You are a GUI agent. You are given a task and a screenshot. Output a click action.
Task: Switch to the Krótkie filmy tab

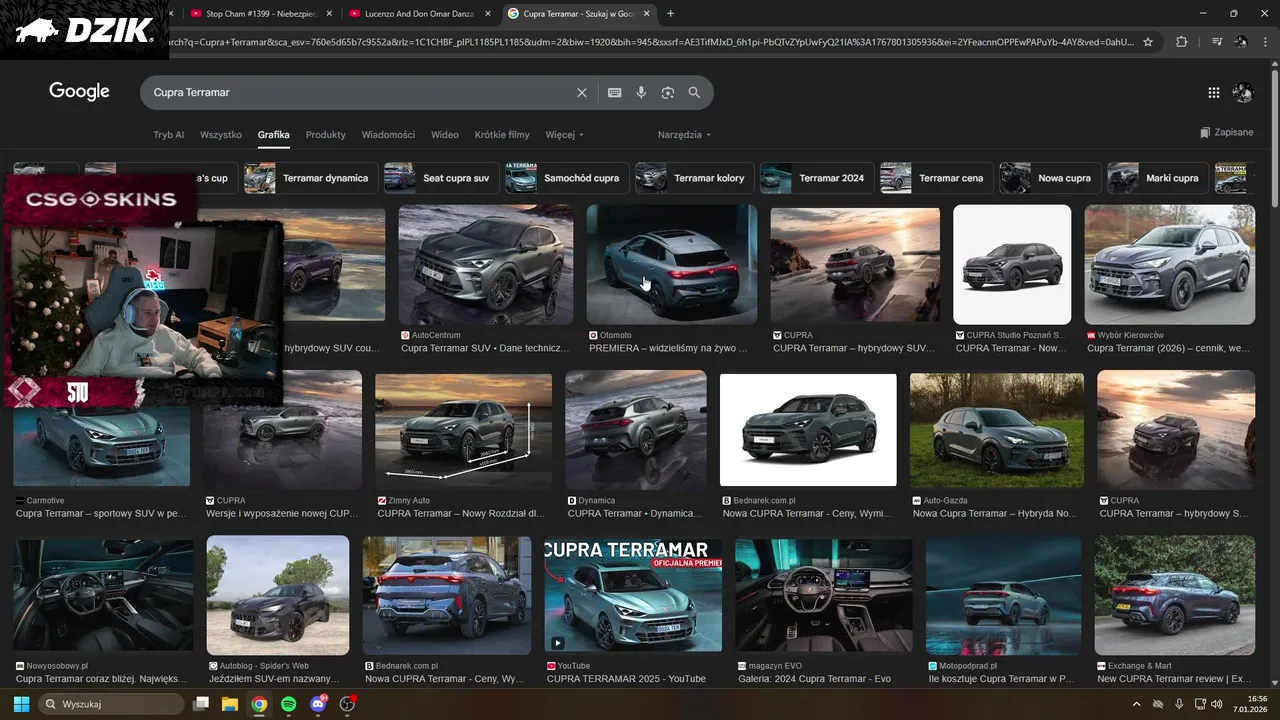[x=502, y=135]
